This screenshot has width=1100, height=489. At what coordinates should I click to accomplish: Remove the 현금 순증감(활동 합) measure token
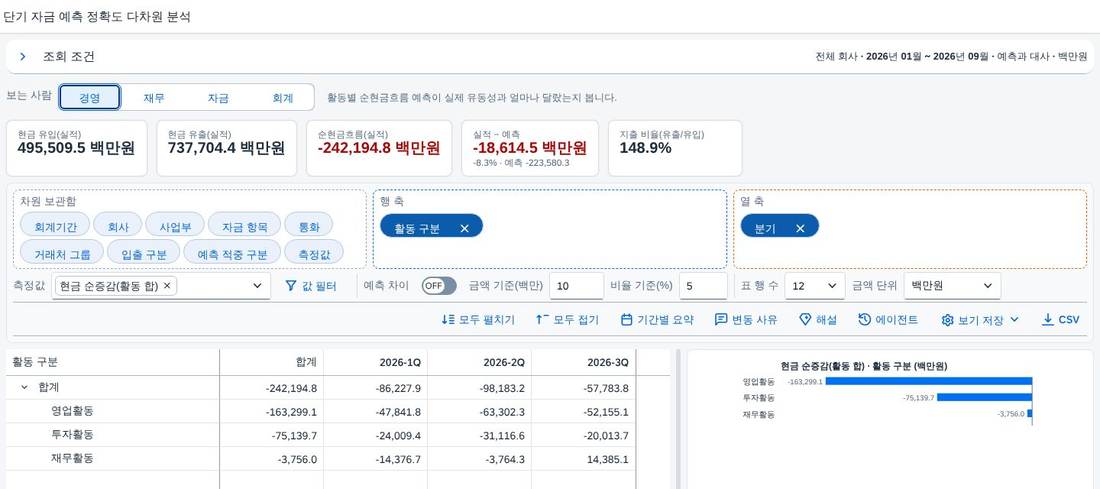(x=167, y=286)
